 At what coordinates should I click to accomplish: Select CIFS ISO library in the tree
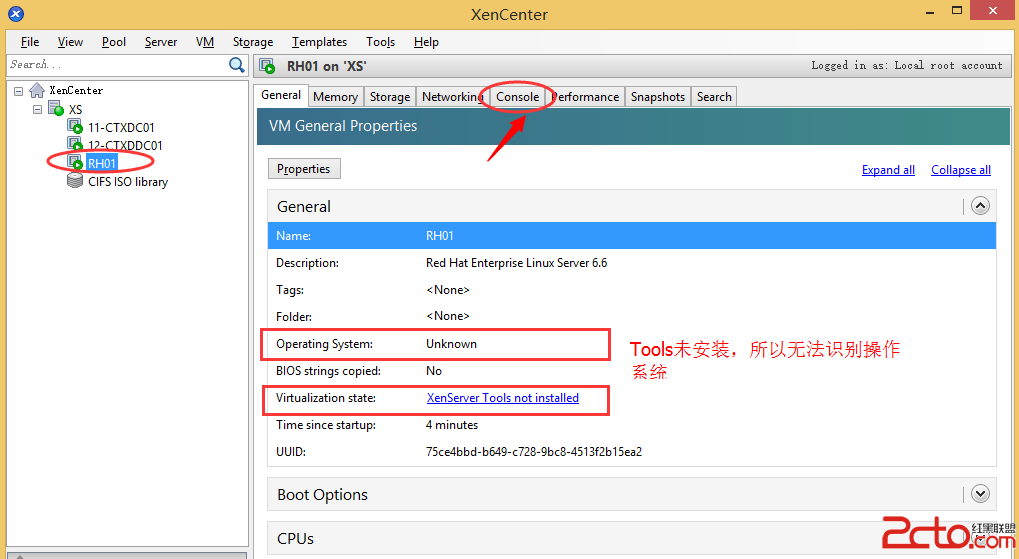pos(128,181)
